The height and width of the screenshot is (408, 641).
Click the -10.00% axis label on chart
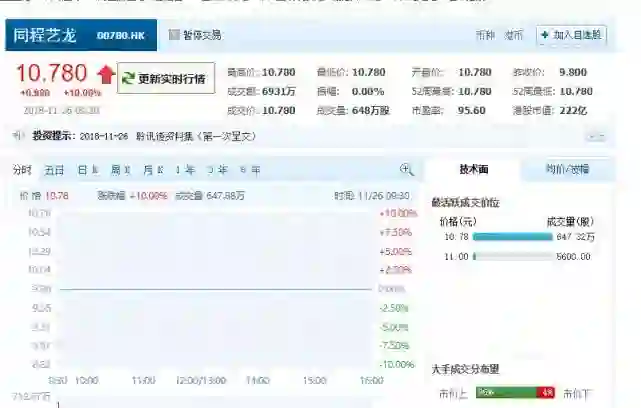click(x=397, y=364)
